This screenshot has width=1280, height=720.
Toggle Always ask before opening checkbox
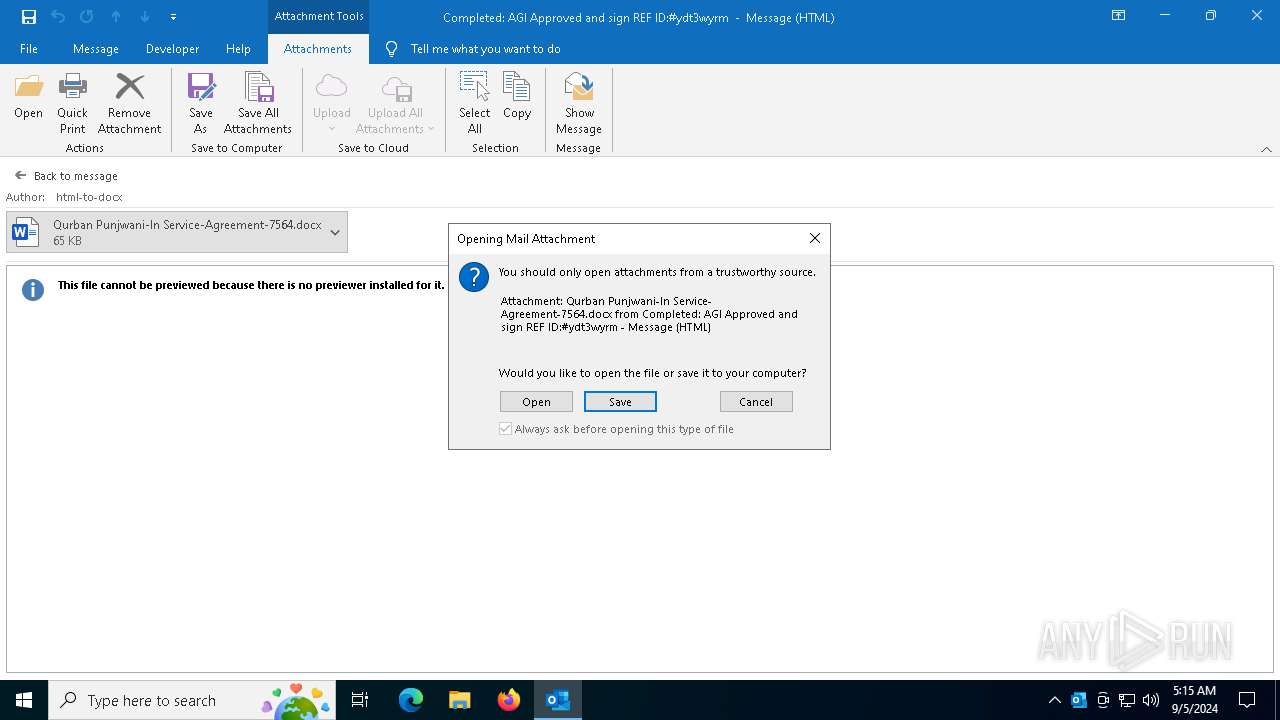click(506, 429)
